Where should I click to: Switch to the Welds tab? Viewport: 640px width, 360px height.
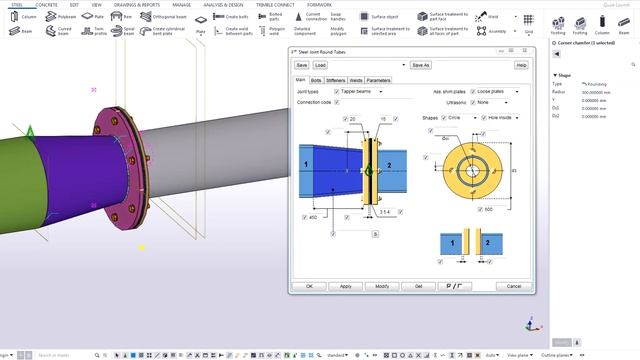[356, 80]
